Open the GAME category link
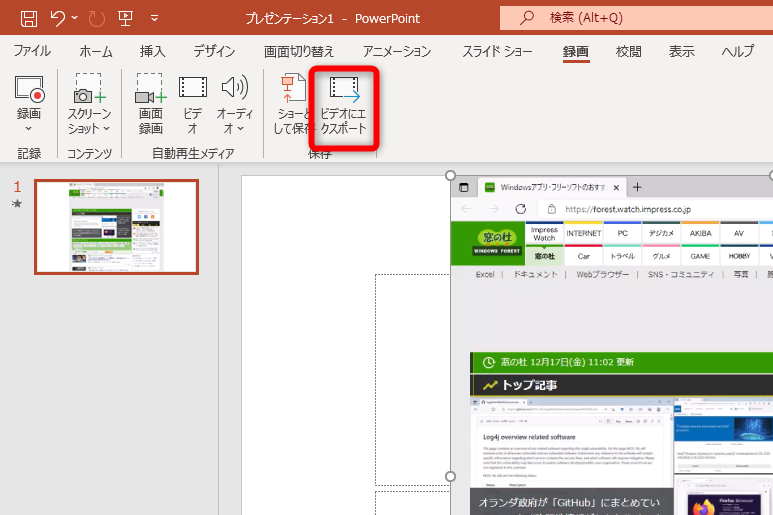Image resolution: width=773 pixels, height=515 pixels. 701,256
